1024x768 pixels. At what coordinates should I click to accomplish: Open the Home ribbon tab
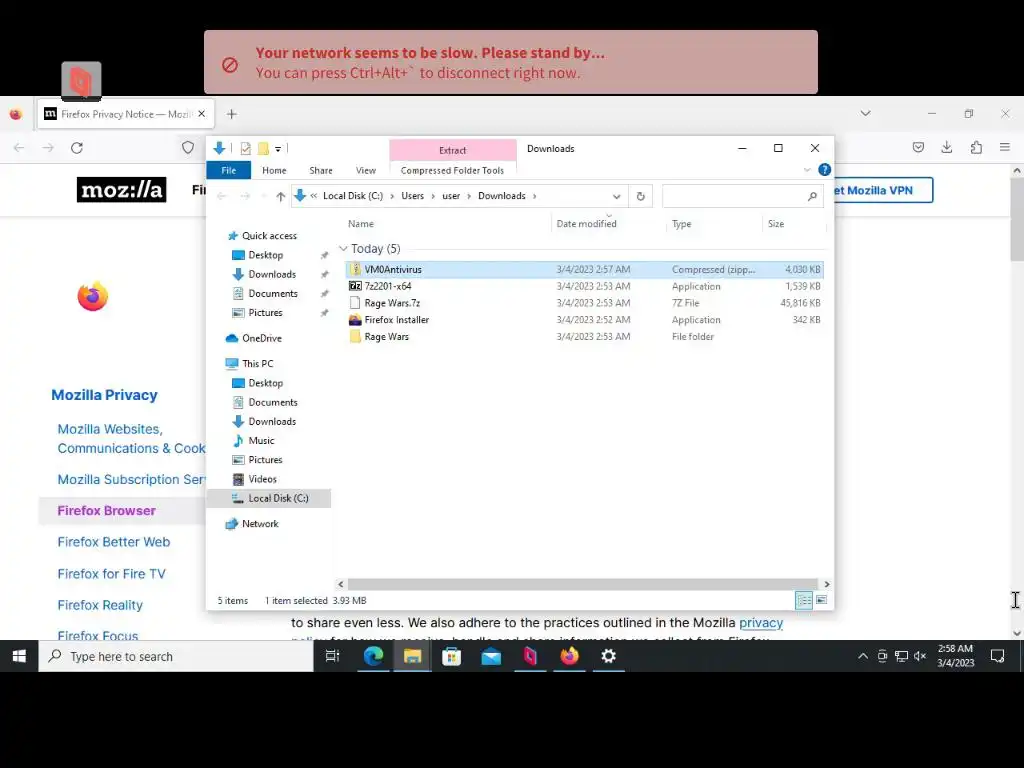click(x=274, y=170)
